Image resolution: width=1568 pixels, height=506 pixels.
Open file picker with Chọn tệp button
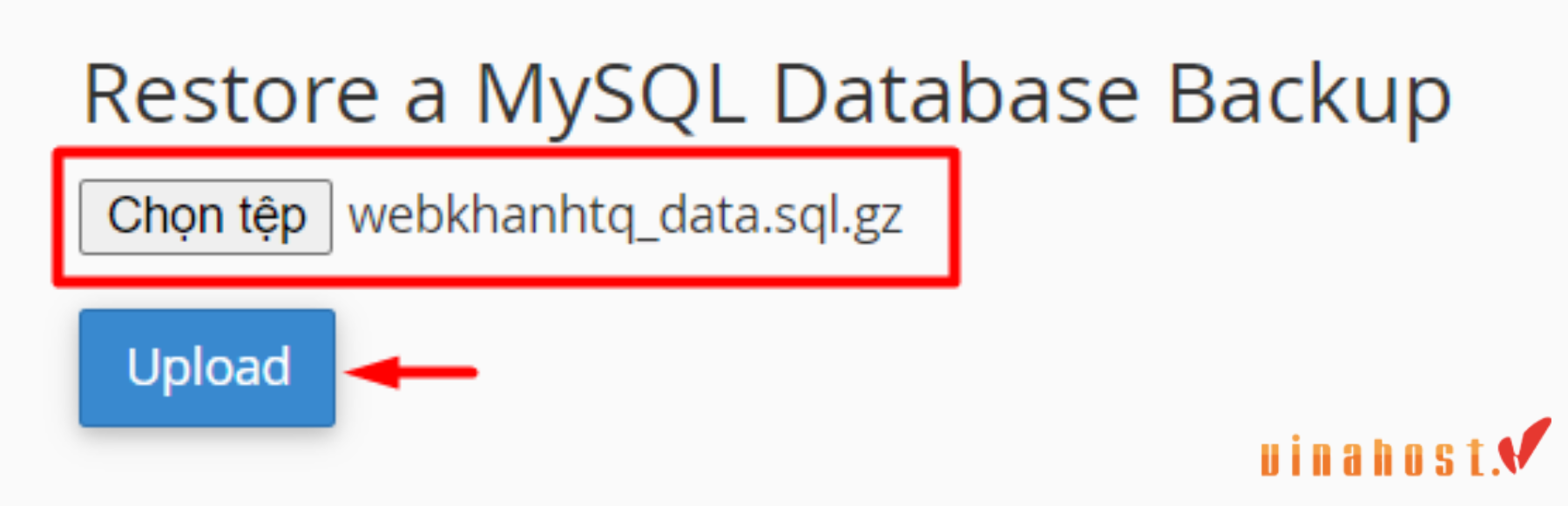(x=206, y=217)
